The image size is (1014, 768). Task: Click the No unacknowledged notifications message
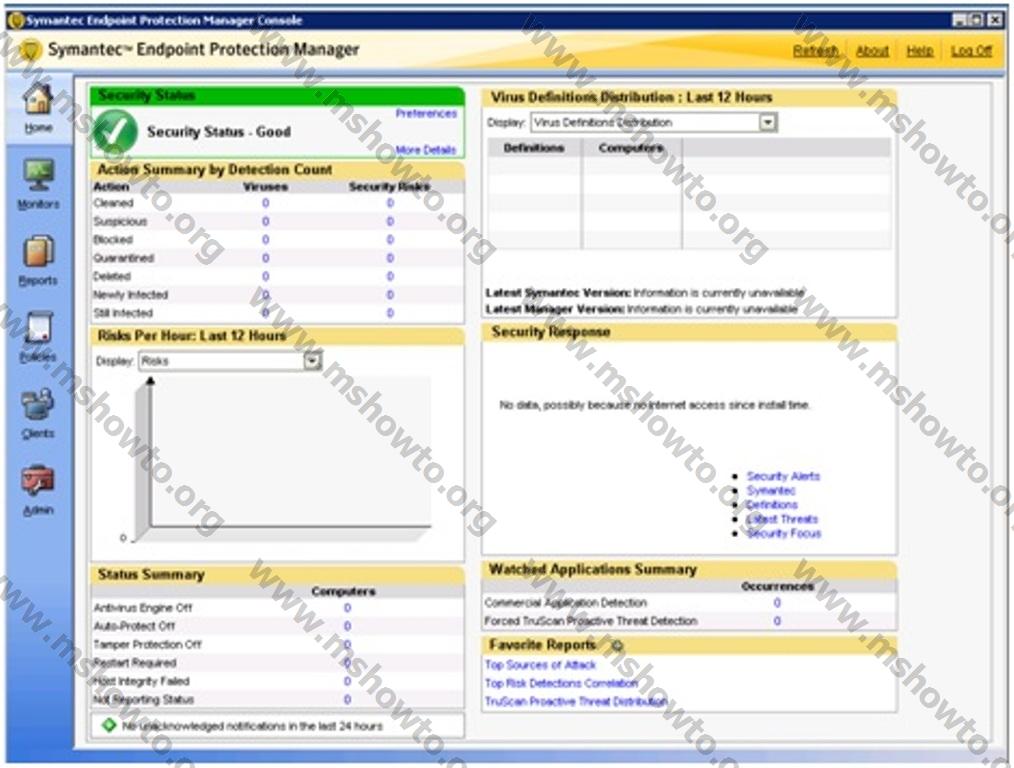click(x=252, y=726)
